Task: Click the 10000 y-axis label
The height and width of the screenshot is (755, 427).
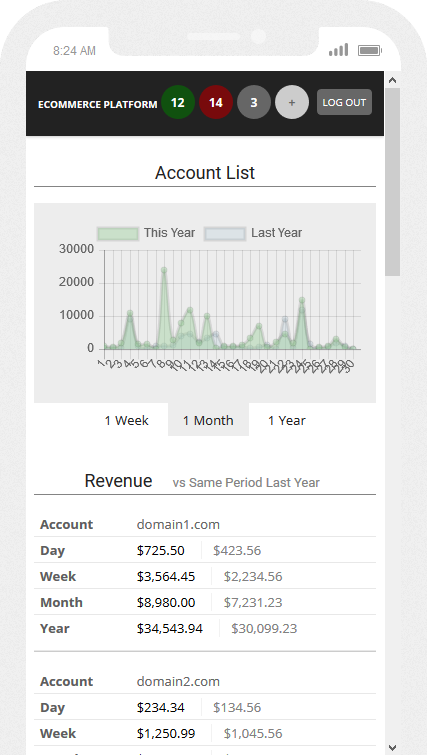Action: coord(77,315)
